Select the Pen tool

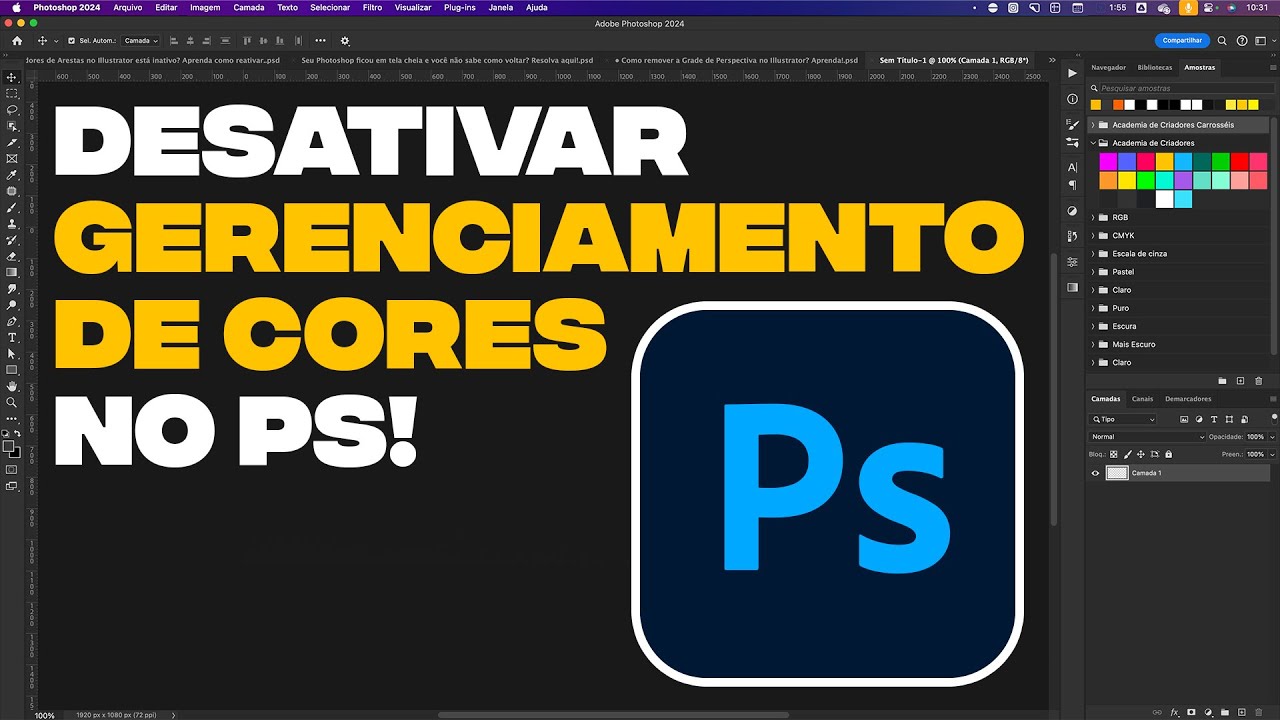[x=12, y=321]
